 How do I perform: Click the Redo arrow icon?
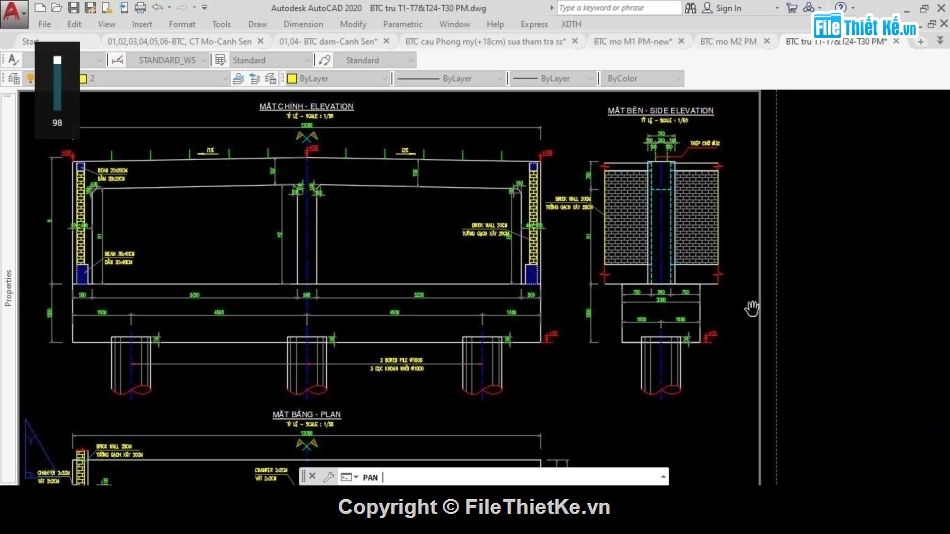coord(182,8)
